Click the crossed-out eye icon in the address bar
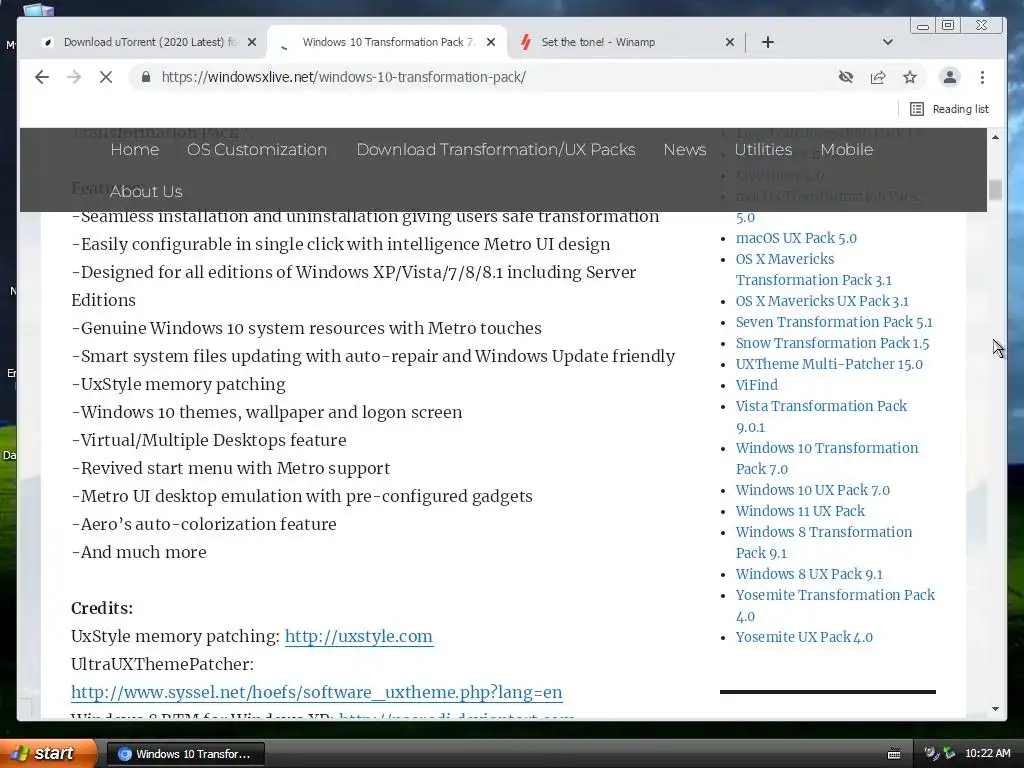This screenshot has width=1024, height=768. pos(846,77)
